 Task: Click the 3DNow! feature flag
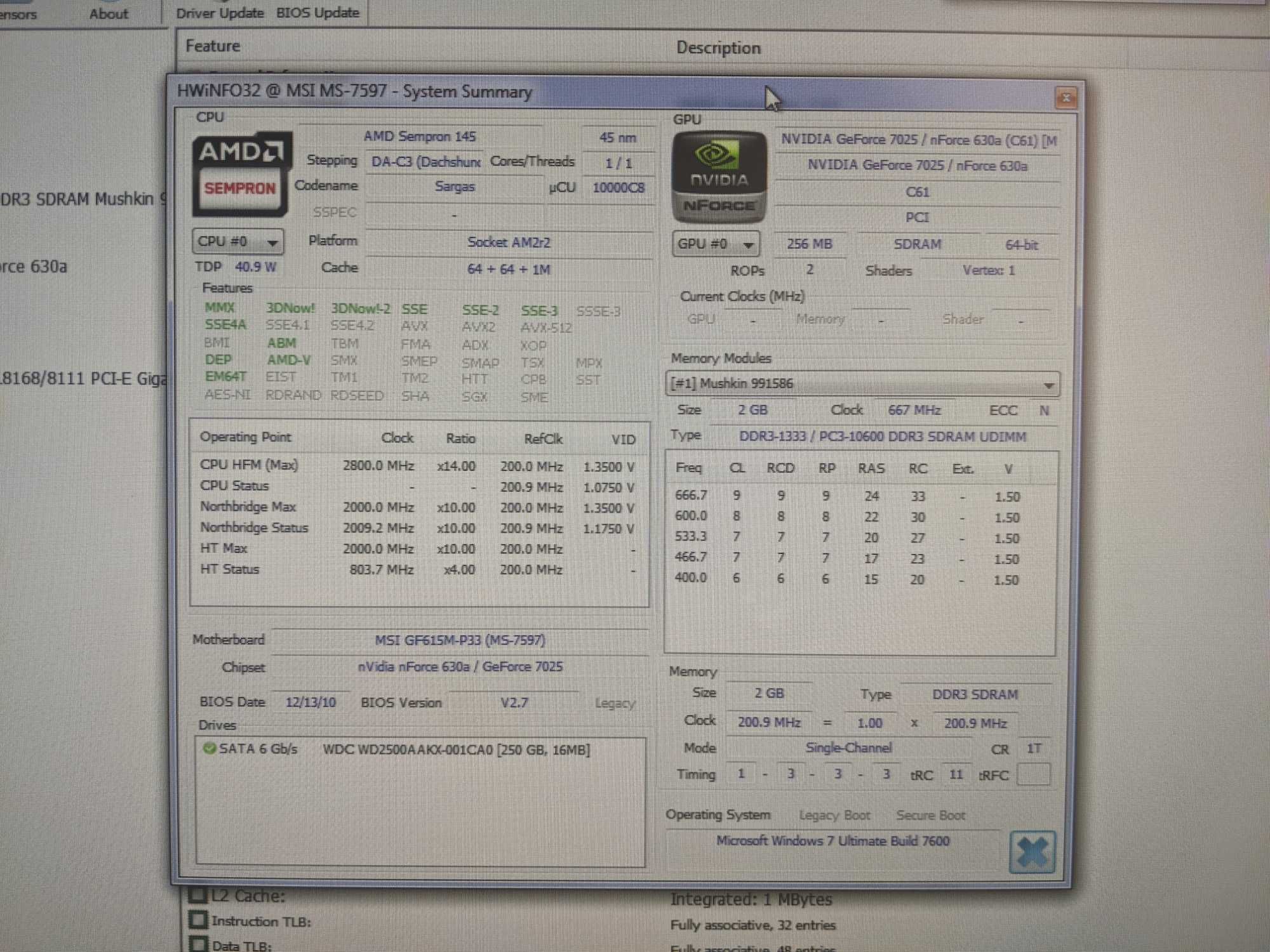(290, 308)
